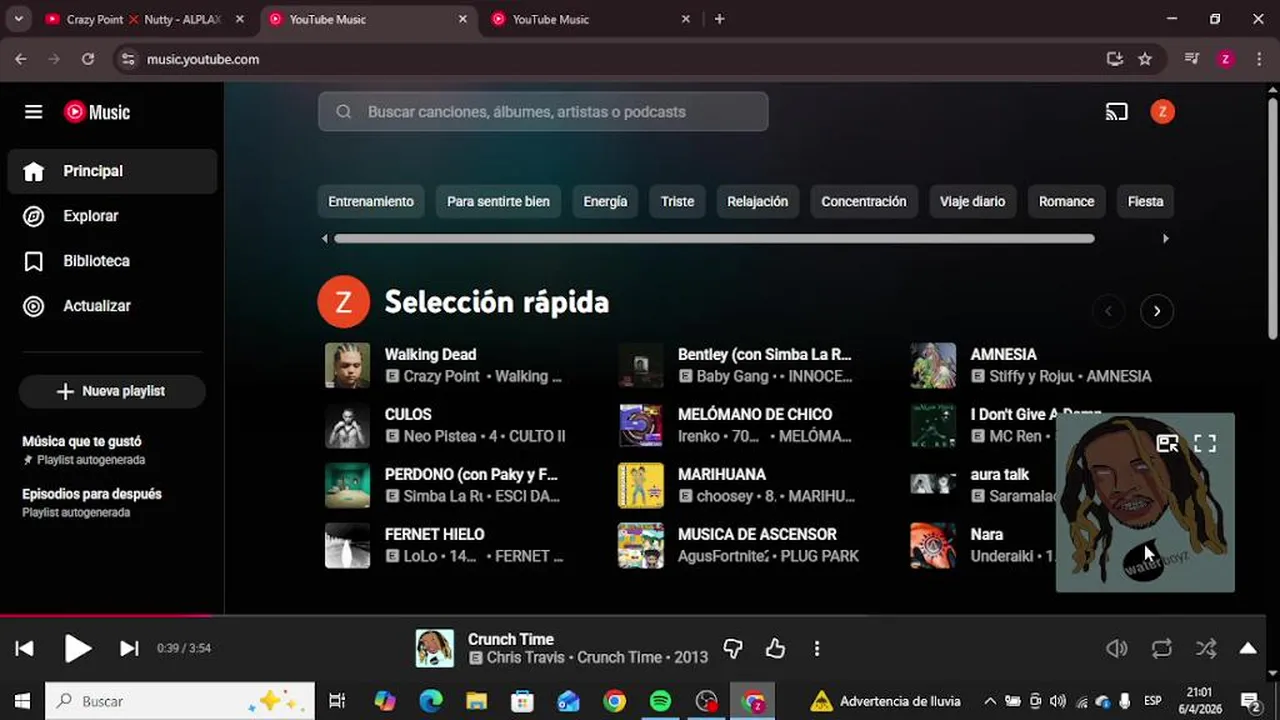Open the Actualizar section
The image size is (1280, 720).
tap(112, 306)
